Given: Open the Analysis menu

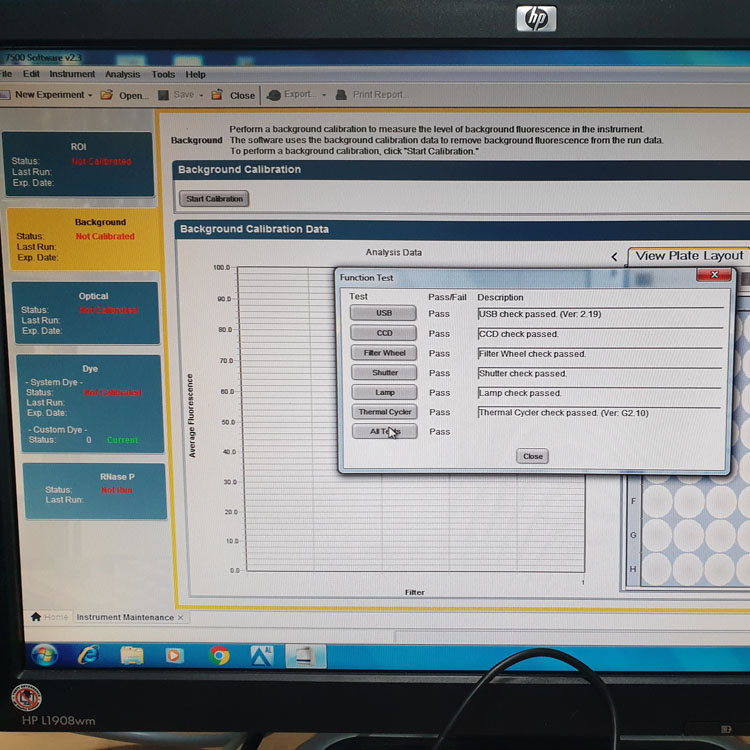Looking at the screenshot, I should pos(122,74).
